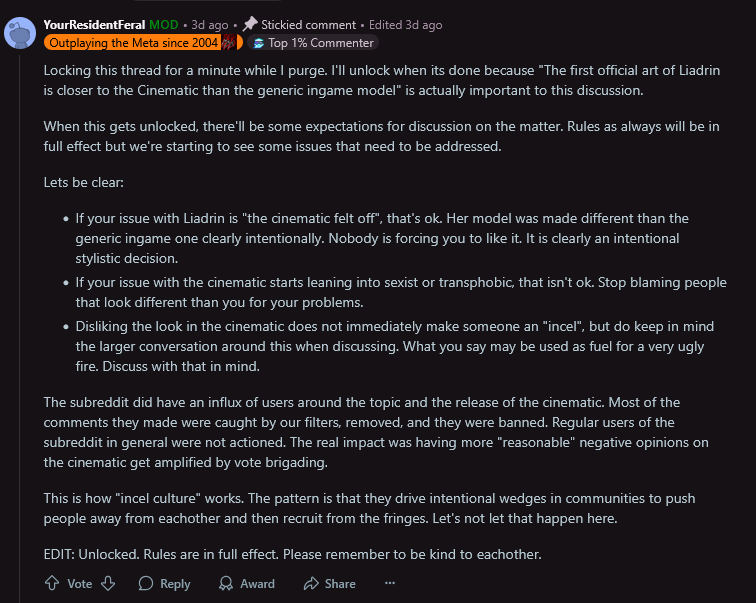Image resolution: width=756 pixels, height=603 pixels.
Task: Click the 'Share' text label
Action: coord(340,584)
